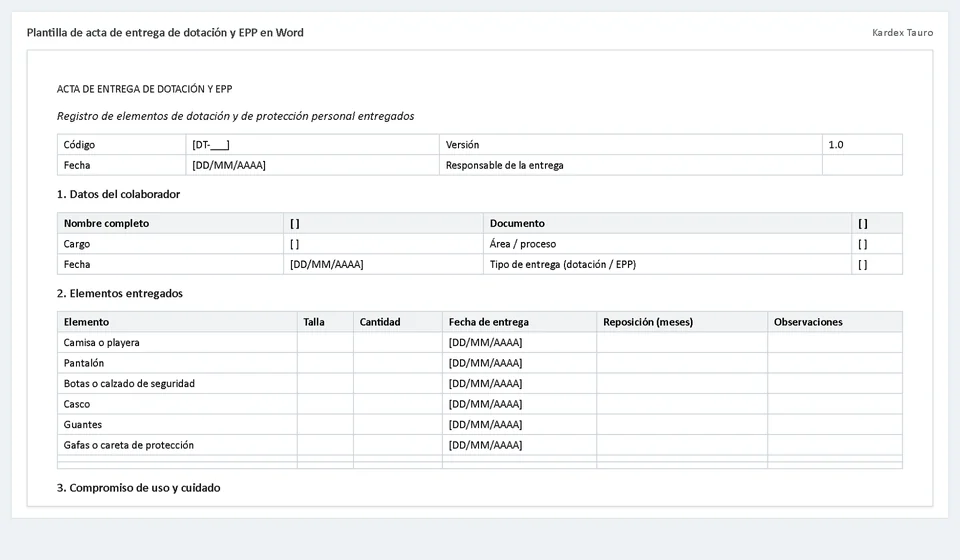Select the 'Talla' column header
The height and width of the screenshot is (560, 960).
[325, 322]
